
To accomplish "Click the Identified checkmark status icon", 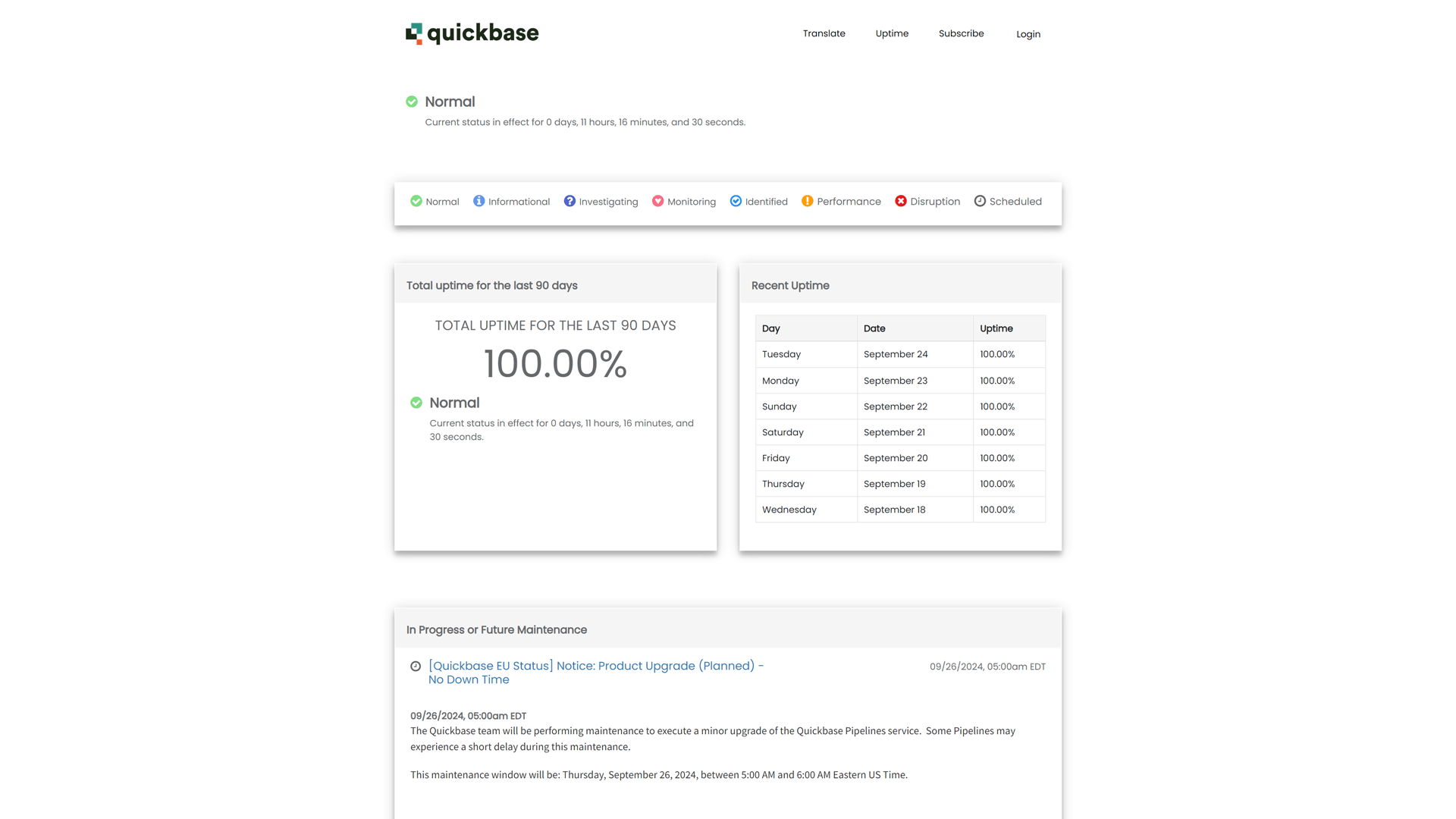I will (736, 201).
